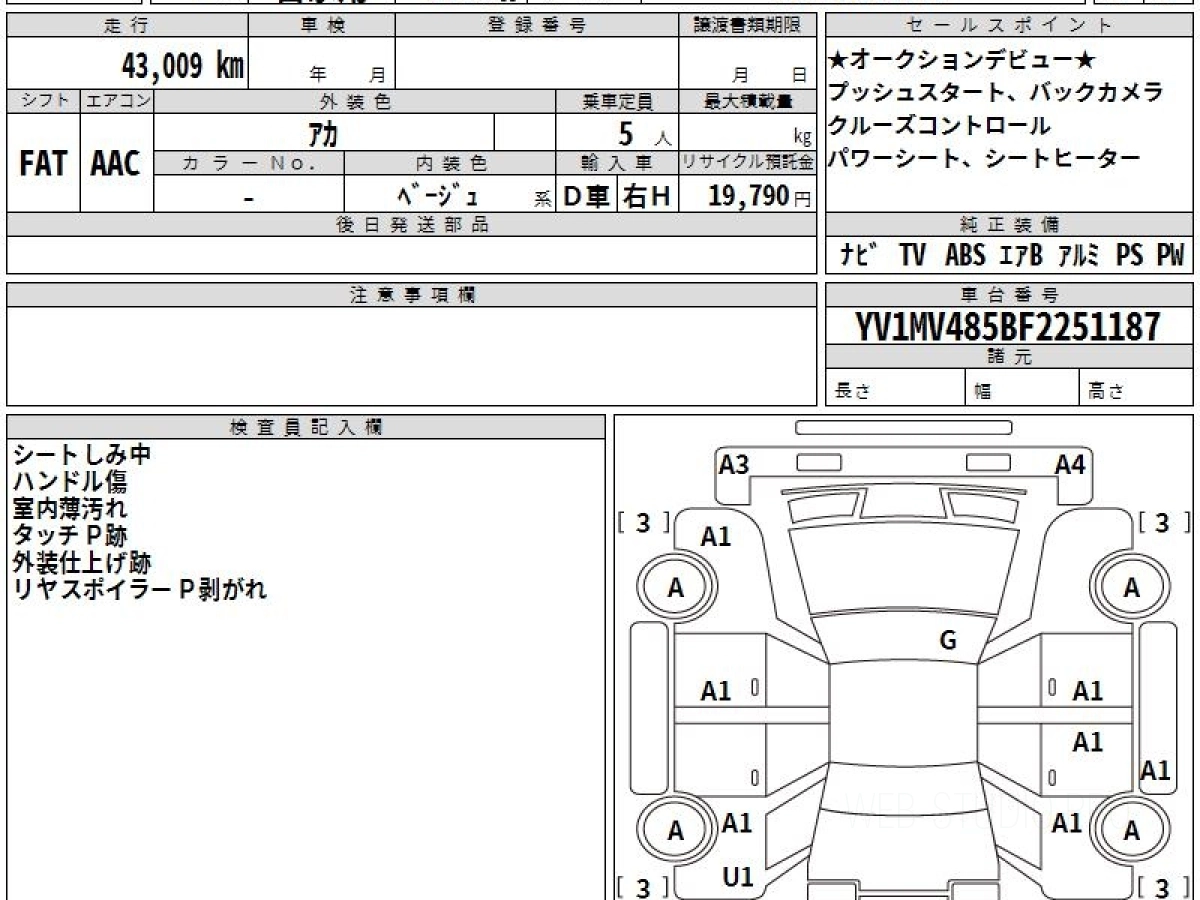Image resolution: width=1200 pixels, height=900 pixels.
Task: Click the カラーNo. header cell
Action: tap(249, 162)
